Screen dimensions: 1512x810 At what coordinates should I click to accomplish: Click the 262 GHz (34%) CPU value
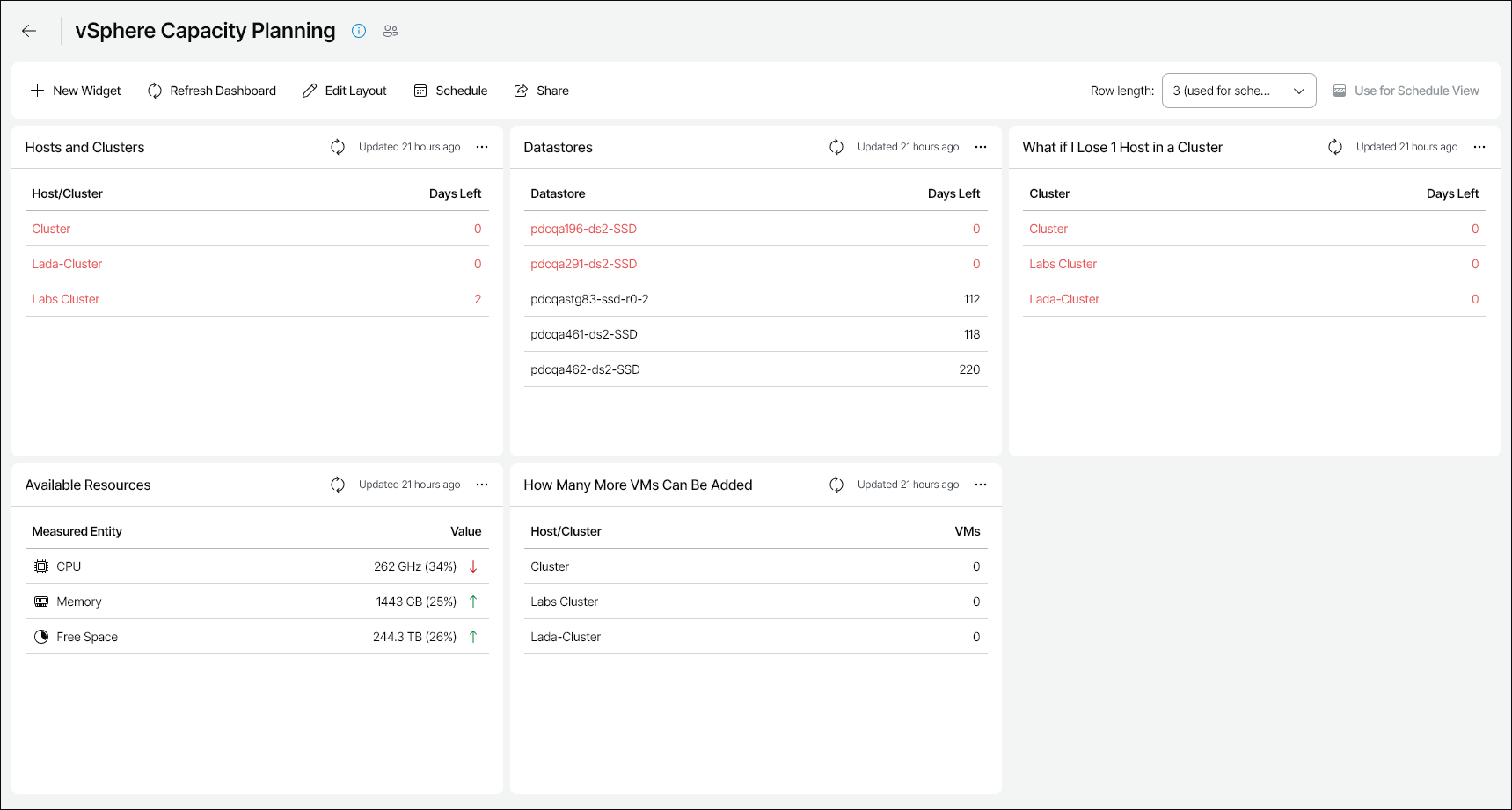click(415, 566)
